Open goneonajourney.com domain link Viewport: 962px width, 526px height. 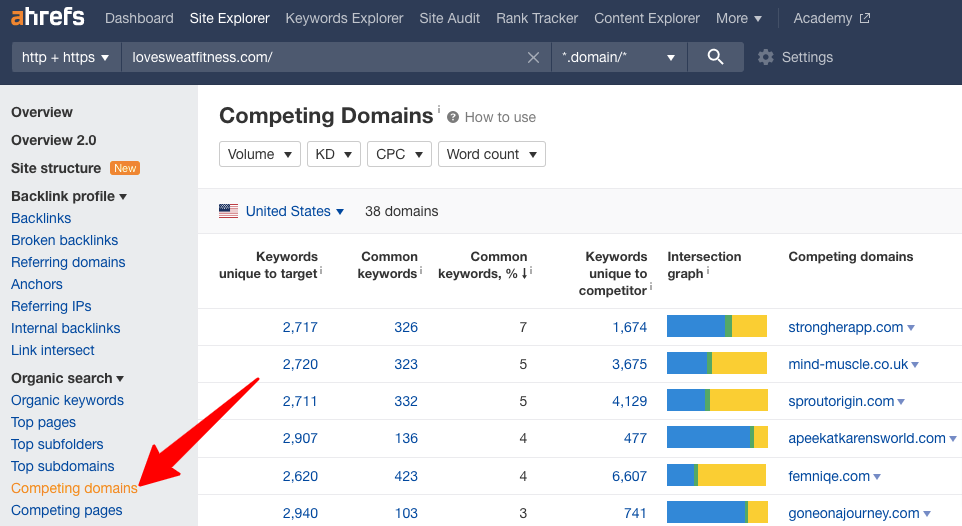pyautogui.click(x=854, y=513)
